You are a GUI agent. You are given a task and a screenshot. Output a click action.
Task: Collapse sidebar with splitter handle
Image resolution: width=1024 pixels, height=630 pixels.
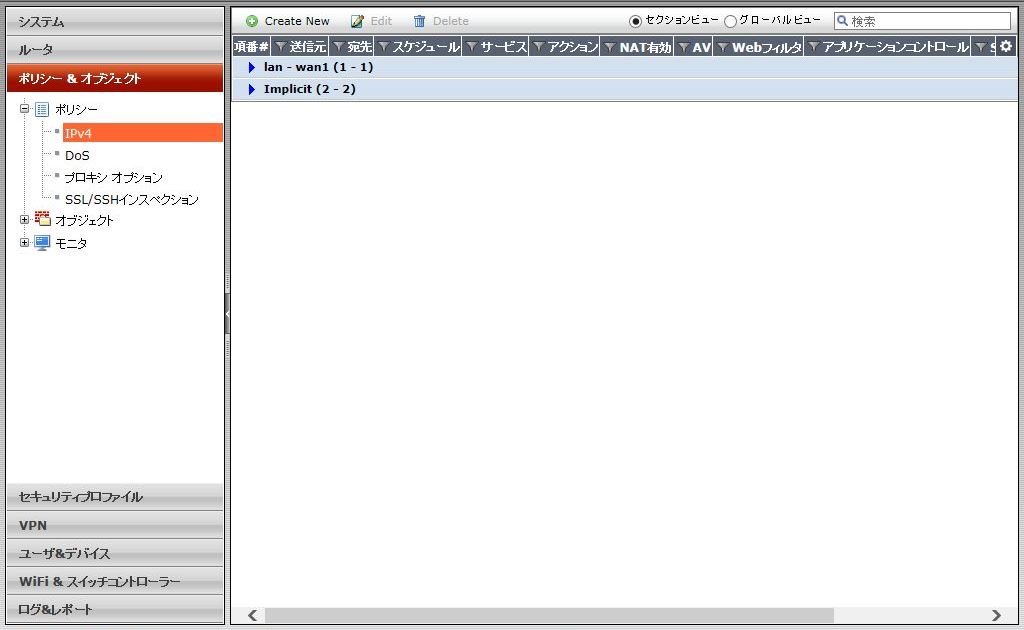227,314
